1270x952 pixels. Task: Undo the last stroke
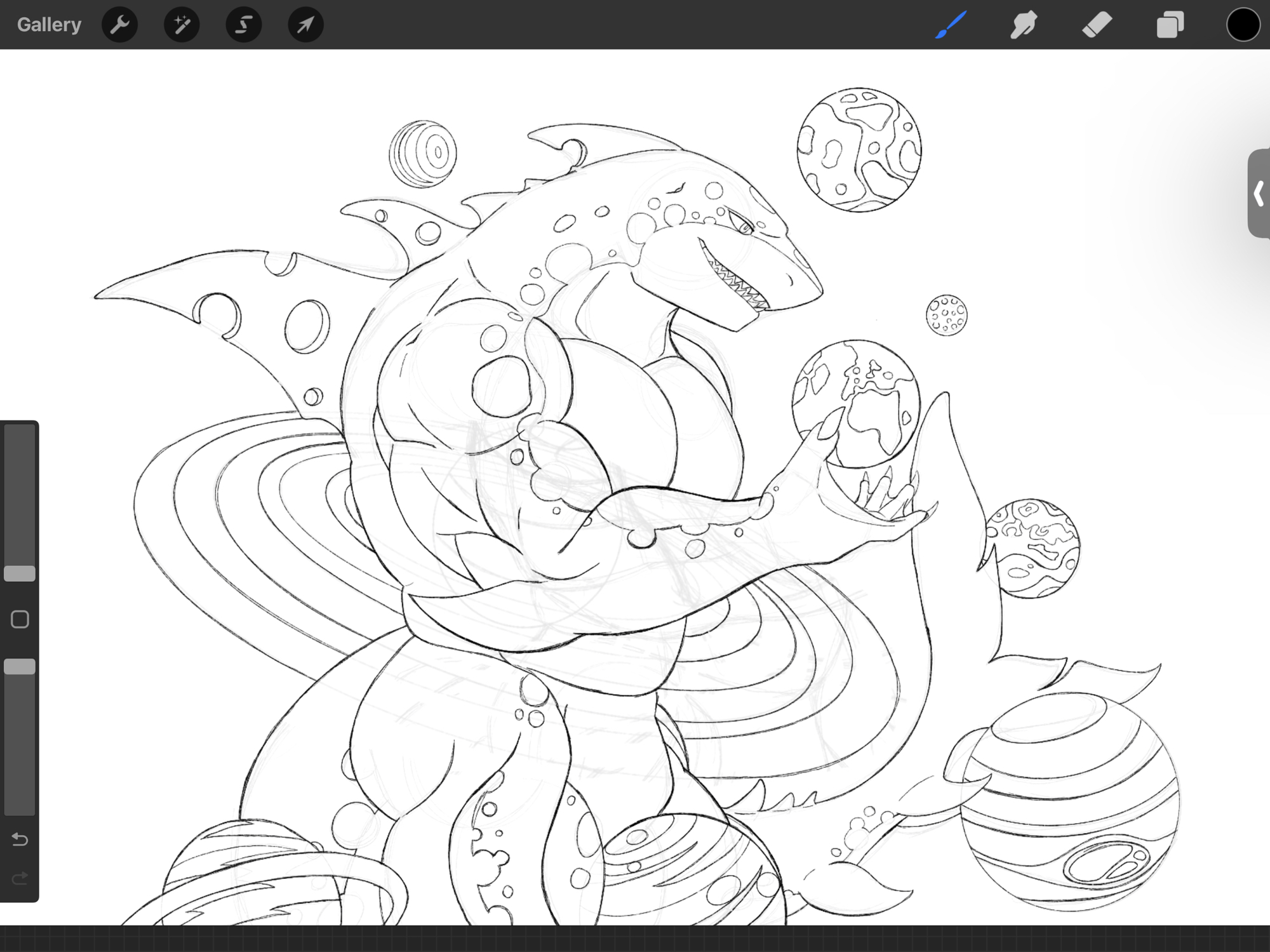click(20, 840)
